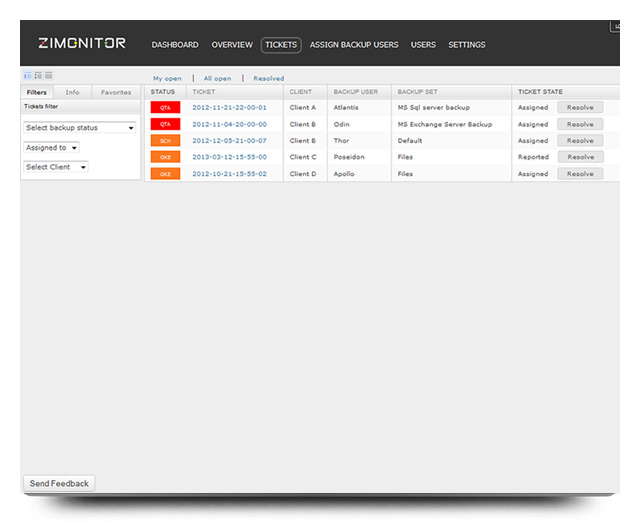
Task: Open Assign Backup Users in navigation
Action: (x=354, y=45)
